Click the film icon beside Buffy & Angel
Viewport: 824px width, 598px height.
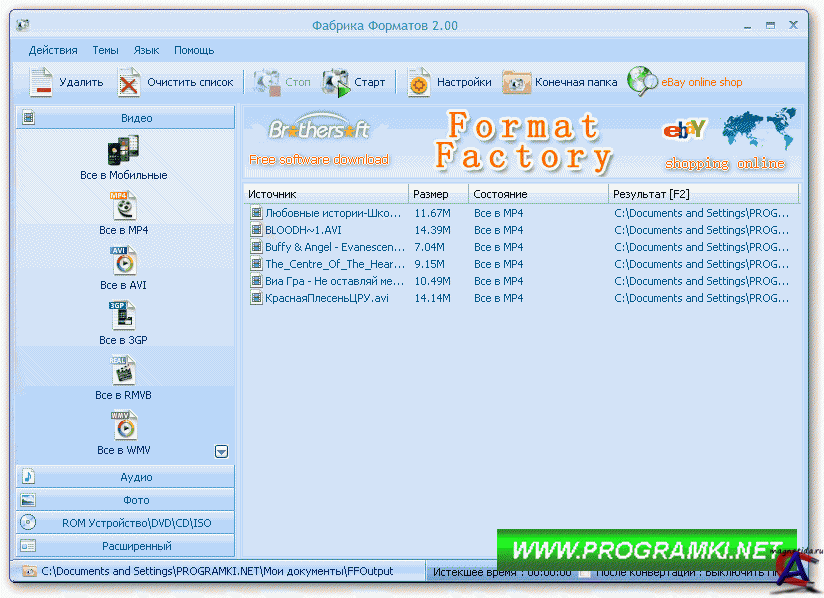256,247
